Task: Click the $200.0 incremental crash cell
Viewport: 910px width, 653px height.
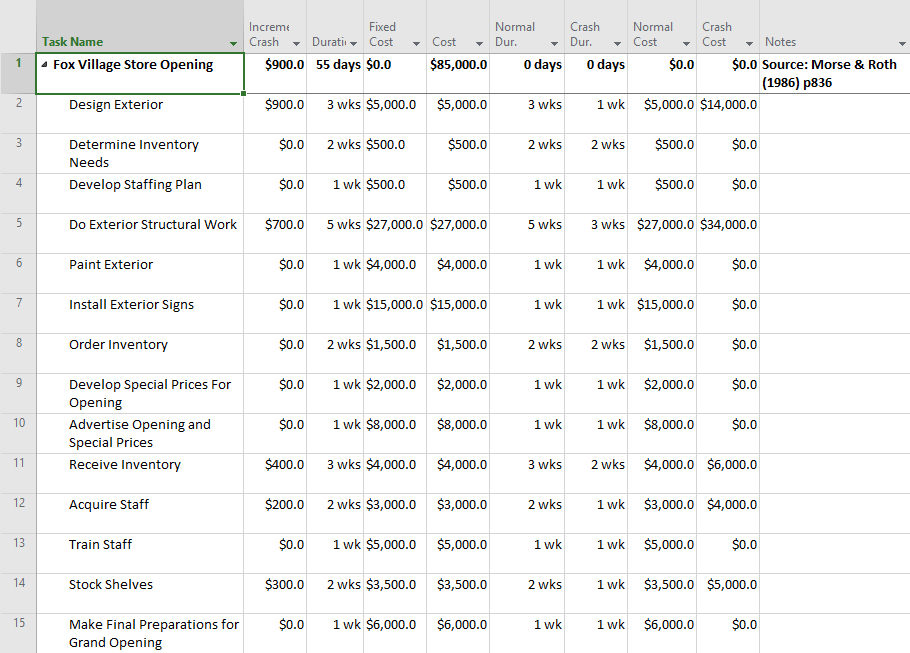Action: (275, 514)
